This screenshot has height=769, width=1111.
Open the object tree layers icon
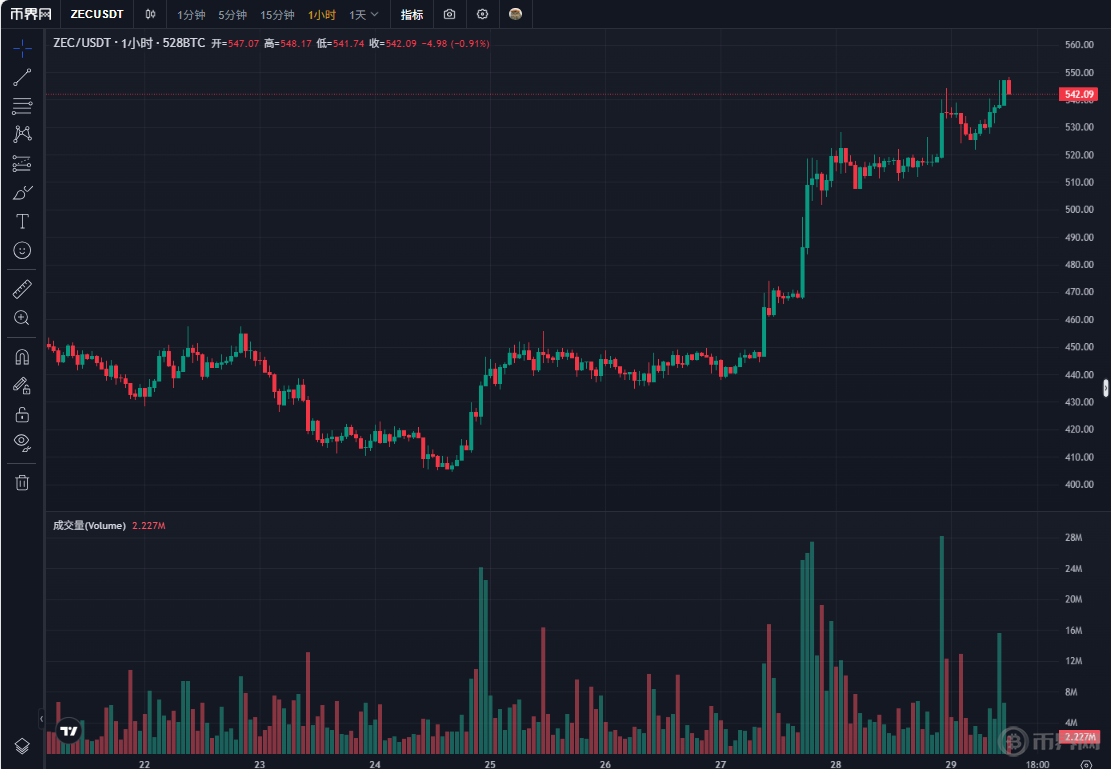(x=22, y=746)
